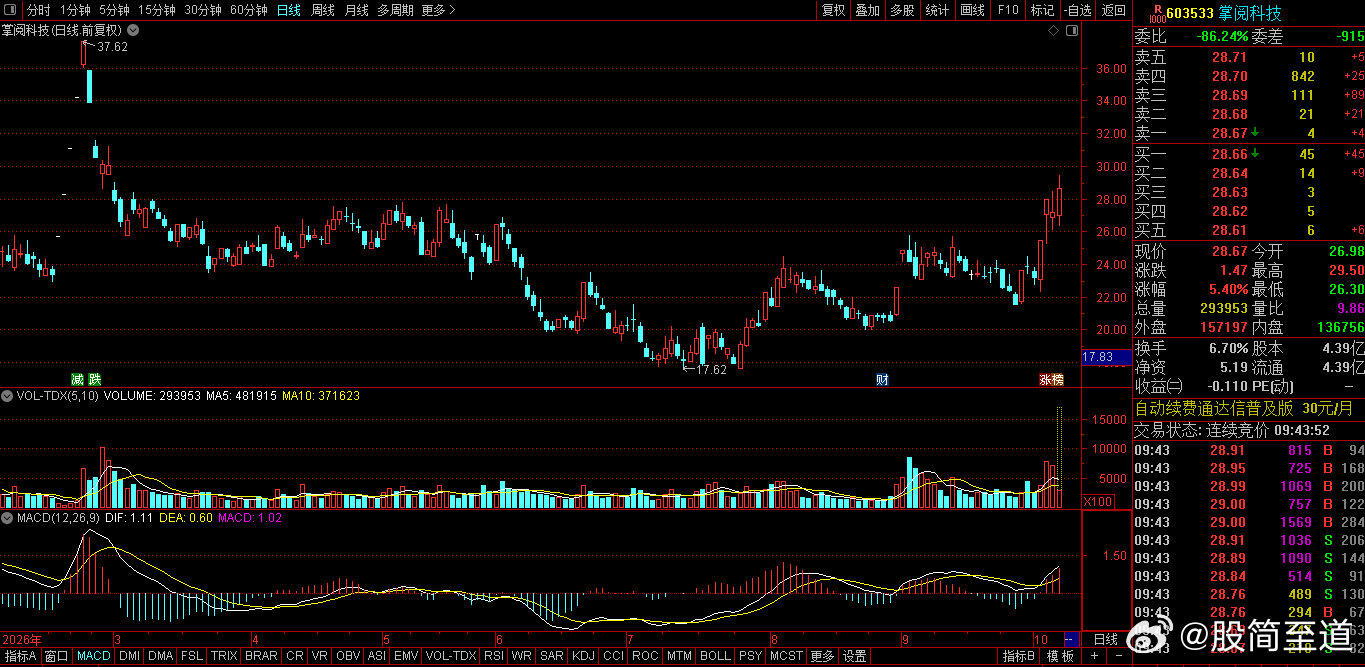Viewport: 1365px width, 667px height.
Task: Click the green down arrow in the 卖一 row
Action: 1254,133
